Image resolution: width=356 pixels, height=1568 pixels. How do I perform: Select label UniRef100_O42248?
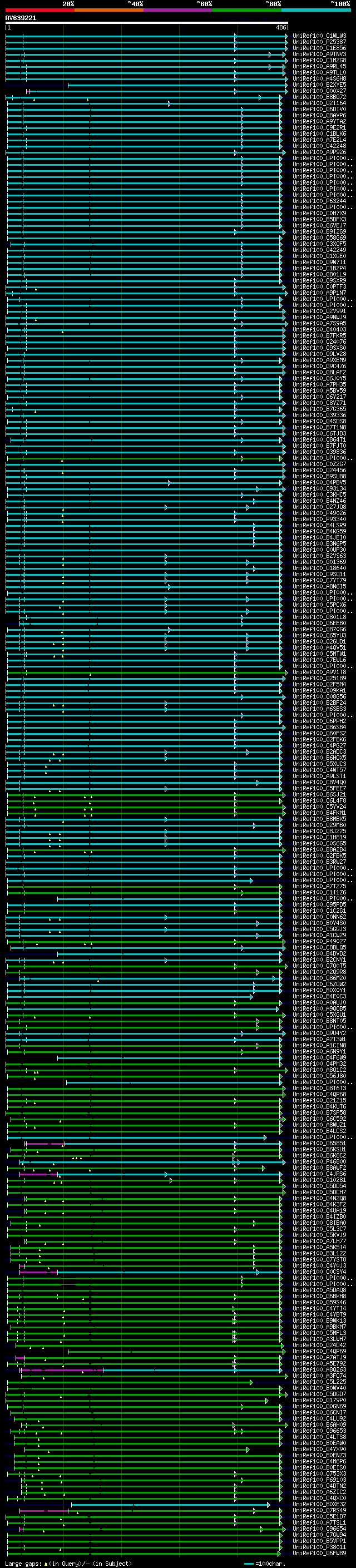tap(319, 146)
